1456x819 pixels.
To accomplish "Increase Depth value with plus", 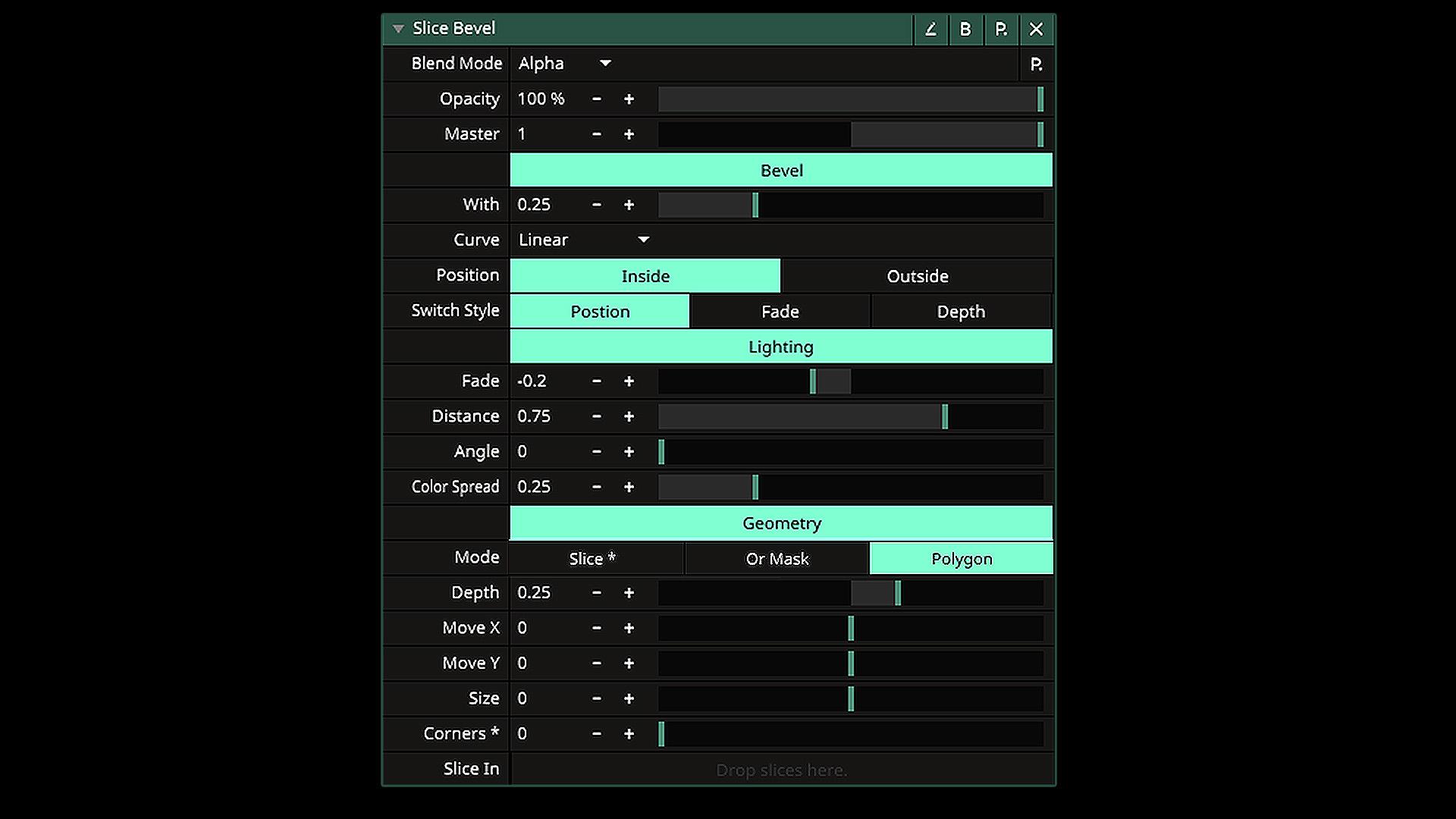I will coord(629,593).
